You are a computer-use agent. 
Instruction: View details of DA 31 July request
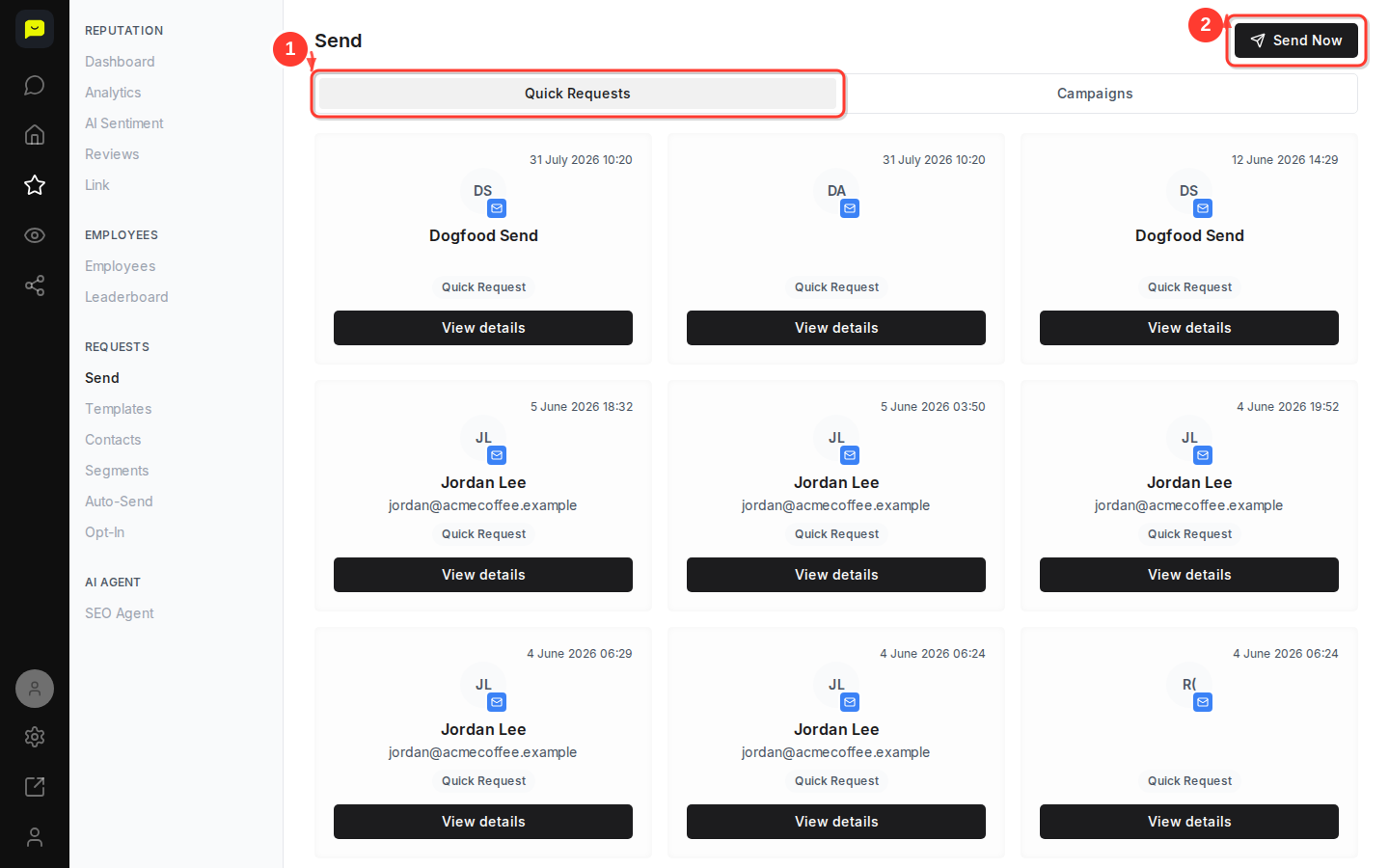[836, 328]
